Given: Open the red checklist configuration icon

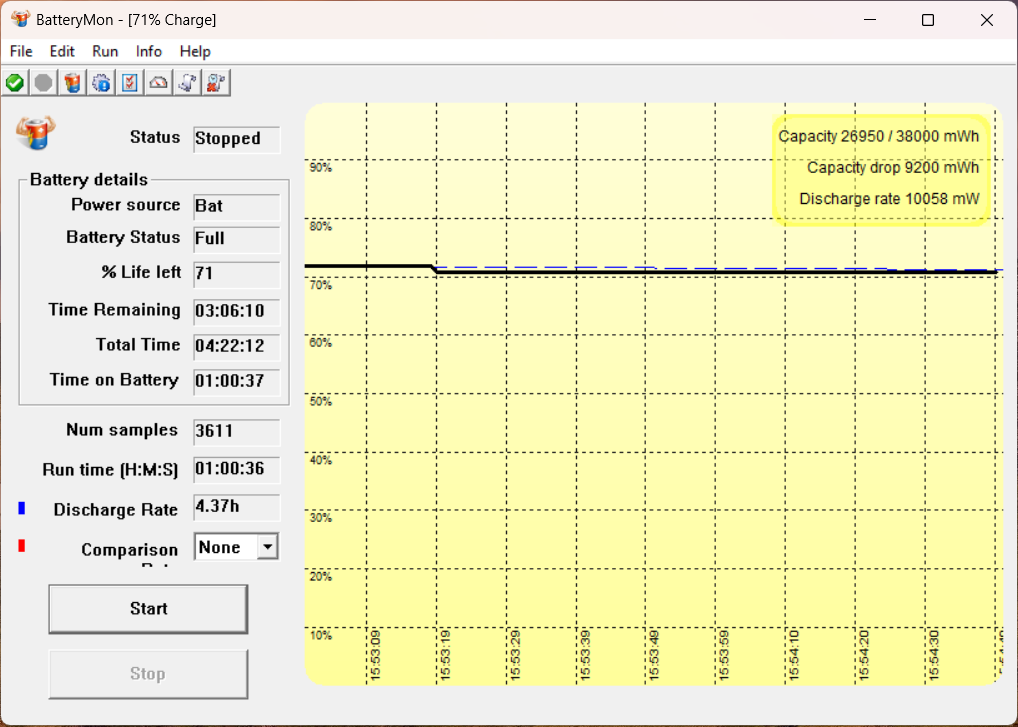Looking at the screenshot, I should [x=130, y=83].
